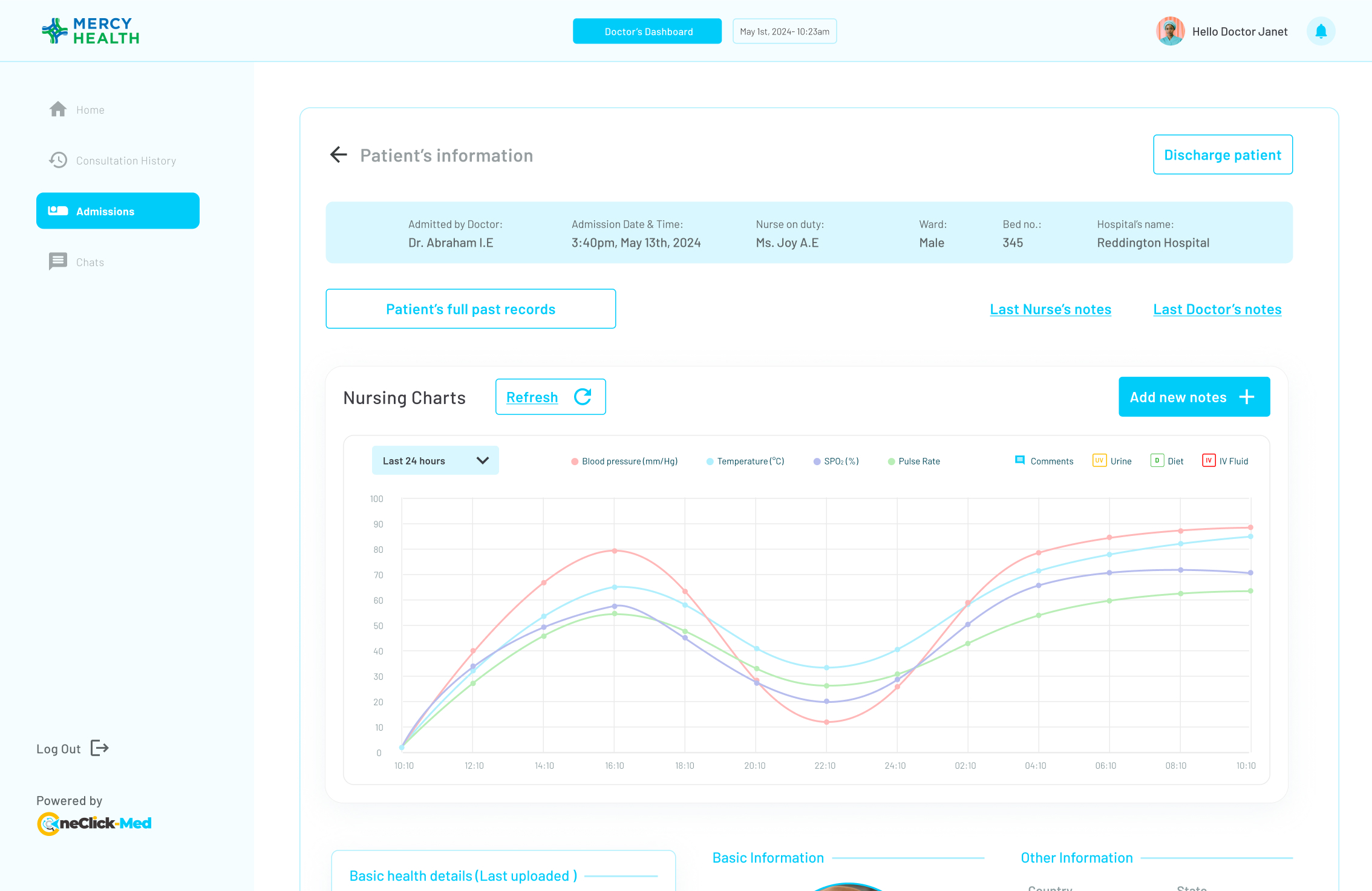
Task: Toggle the Urine UV legend marker
Action: [1099, 460]
